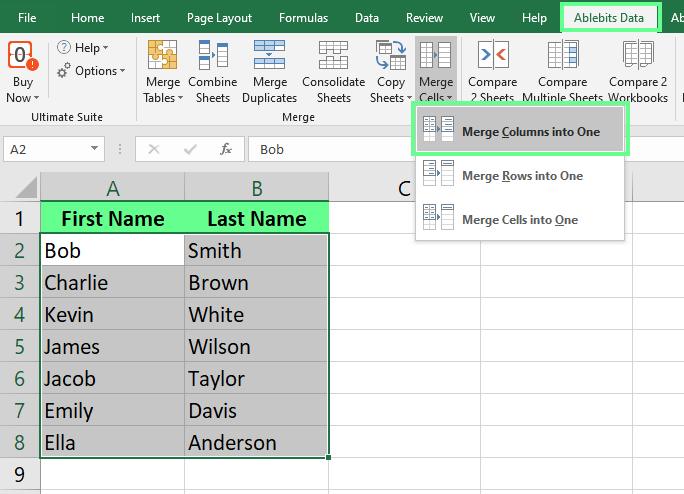The image size is (684, 494).
Task: Open the Options dropdown
Action: coord(91,71)
